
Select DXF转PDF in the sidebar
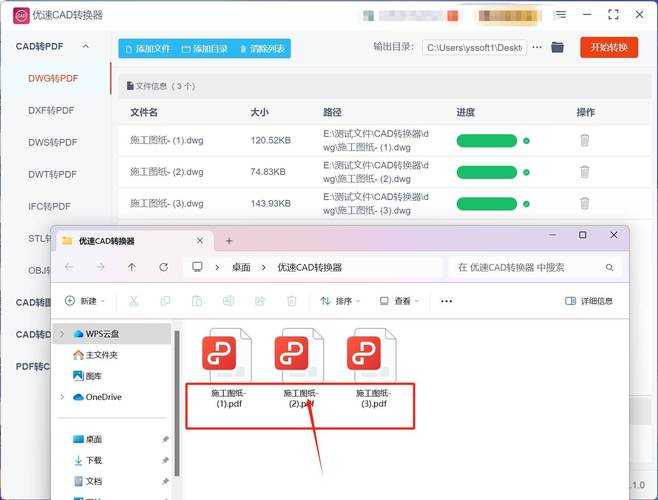pos(52,110)
